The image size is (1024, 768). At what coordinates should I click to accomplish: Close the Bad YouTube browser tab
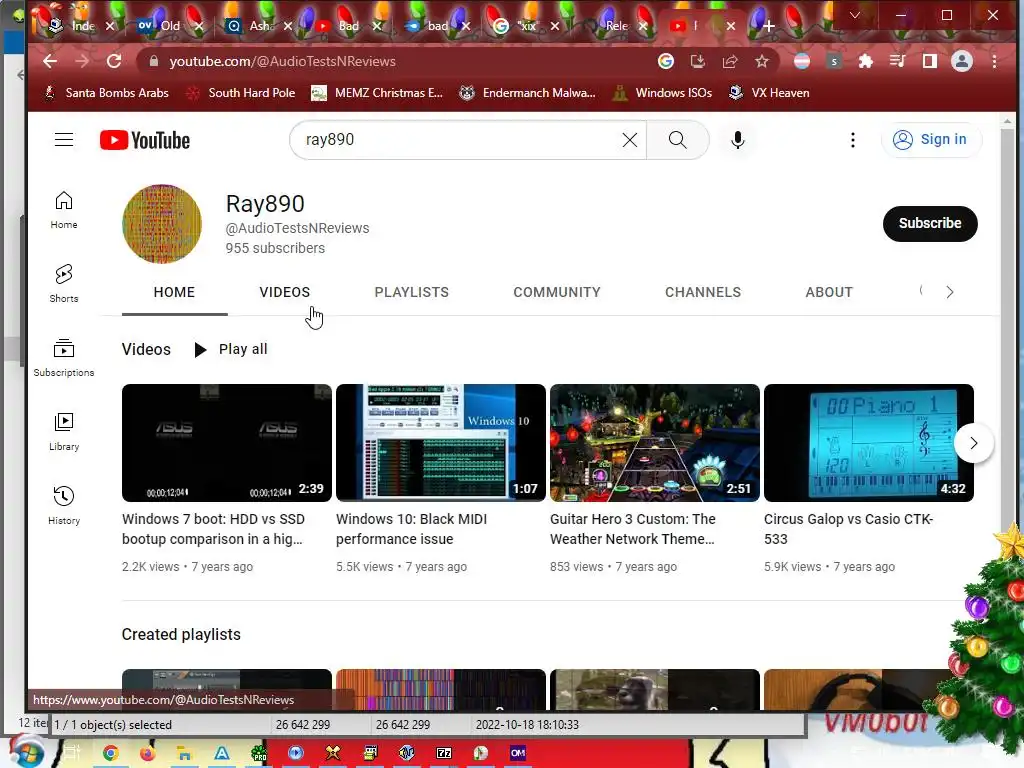377,26
